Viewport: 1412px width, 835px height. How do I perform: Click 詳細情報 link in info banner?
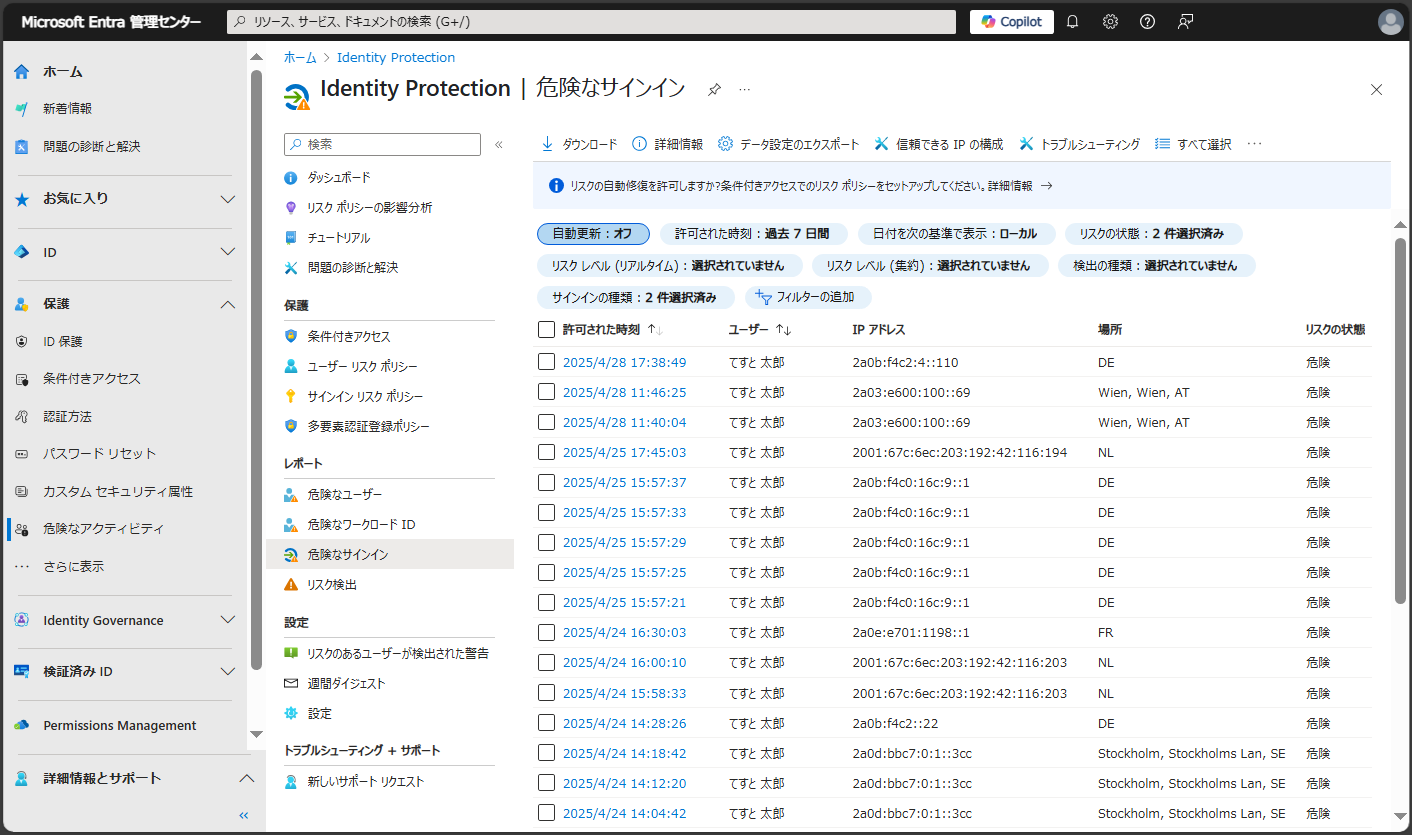1010,186
